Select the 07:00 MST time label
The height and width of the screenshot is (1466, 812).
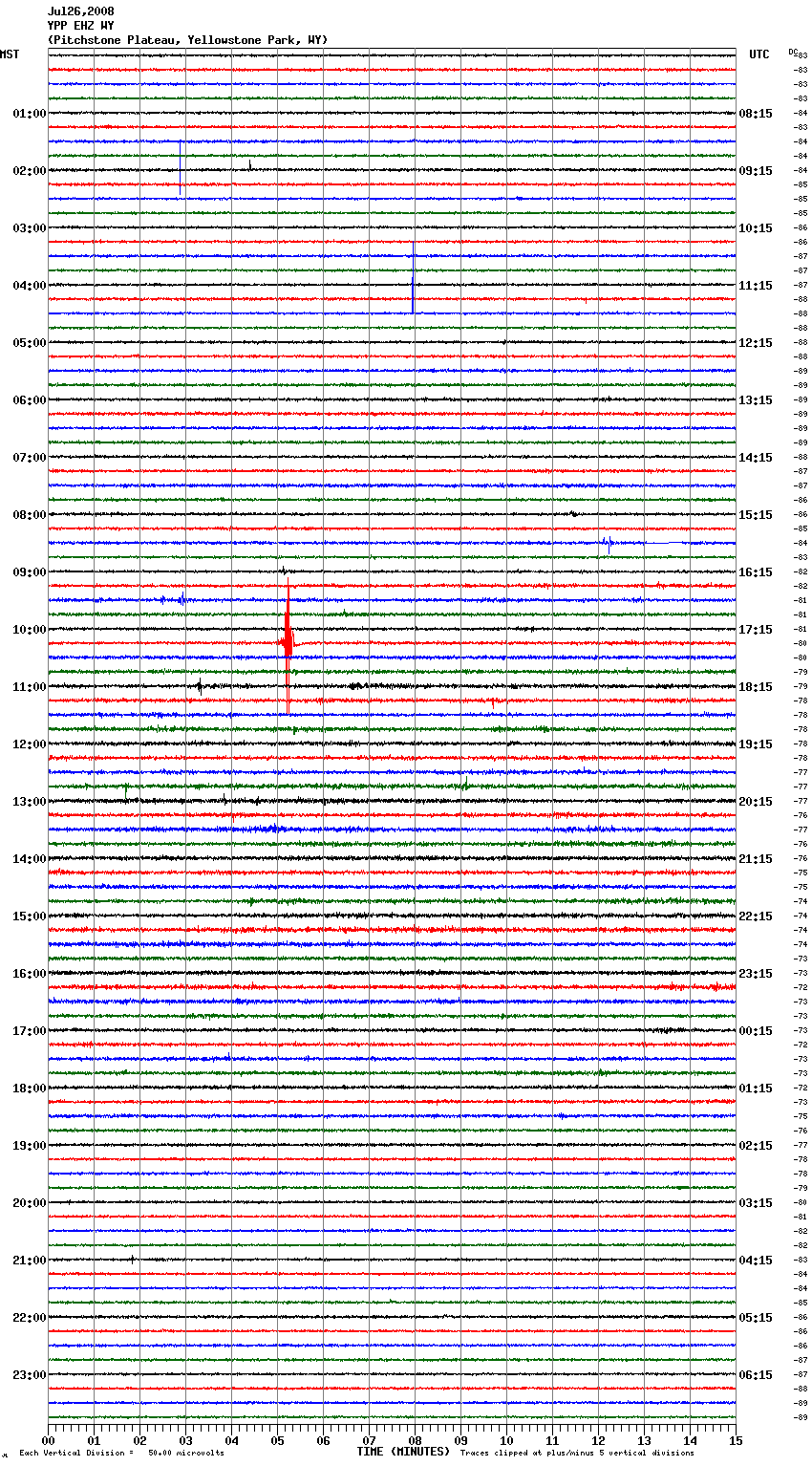point(30,458)
